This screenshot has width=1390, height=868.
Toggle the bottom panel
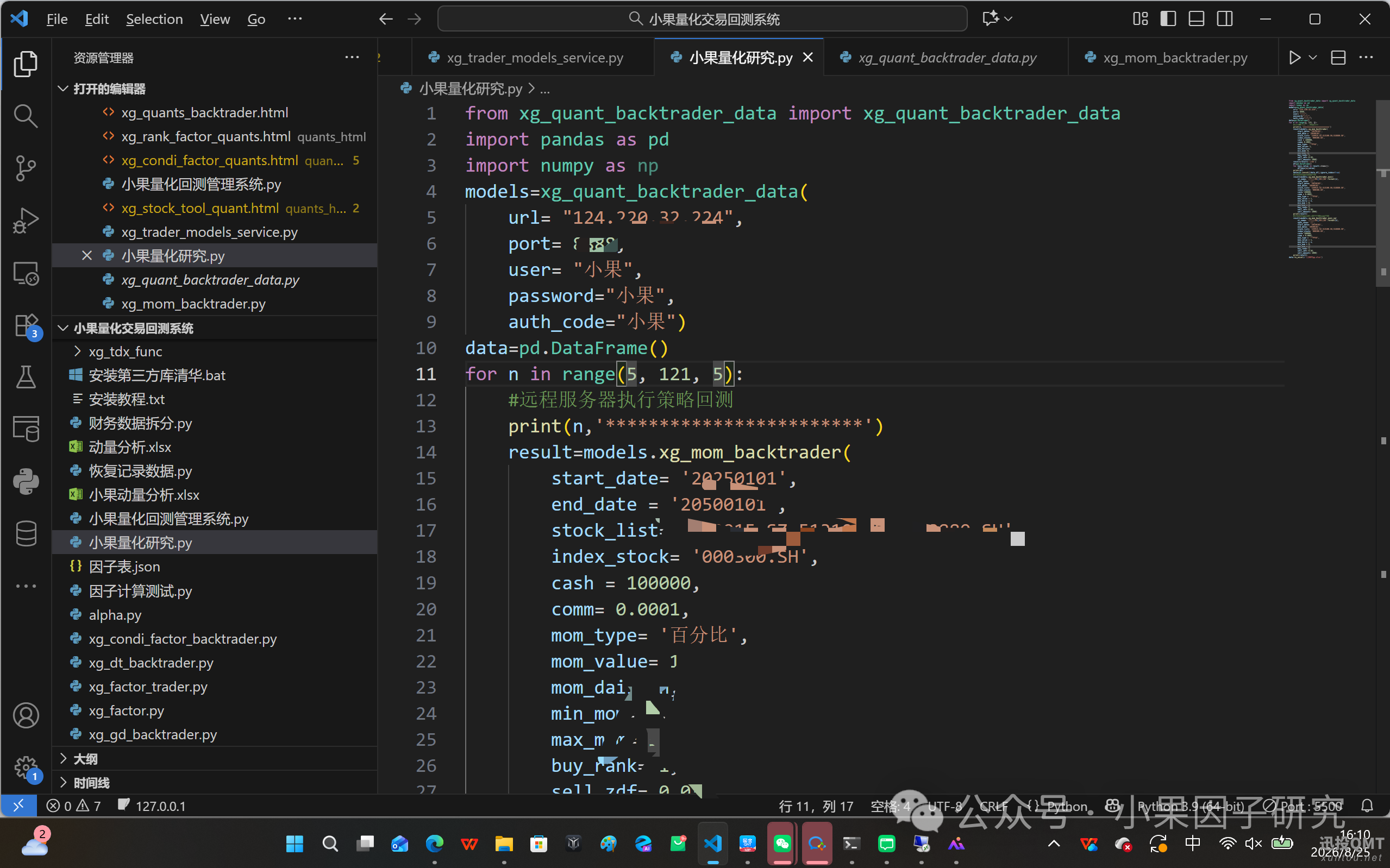1196,19
